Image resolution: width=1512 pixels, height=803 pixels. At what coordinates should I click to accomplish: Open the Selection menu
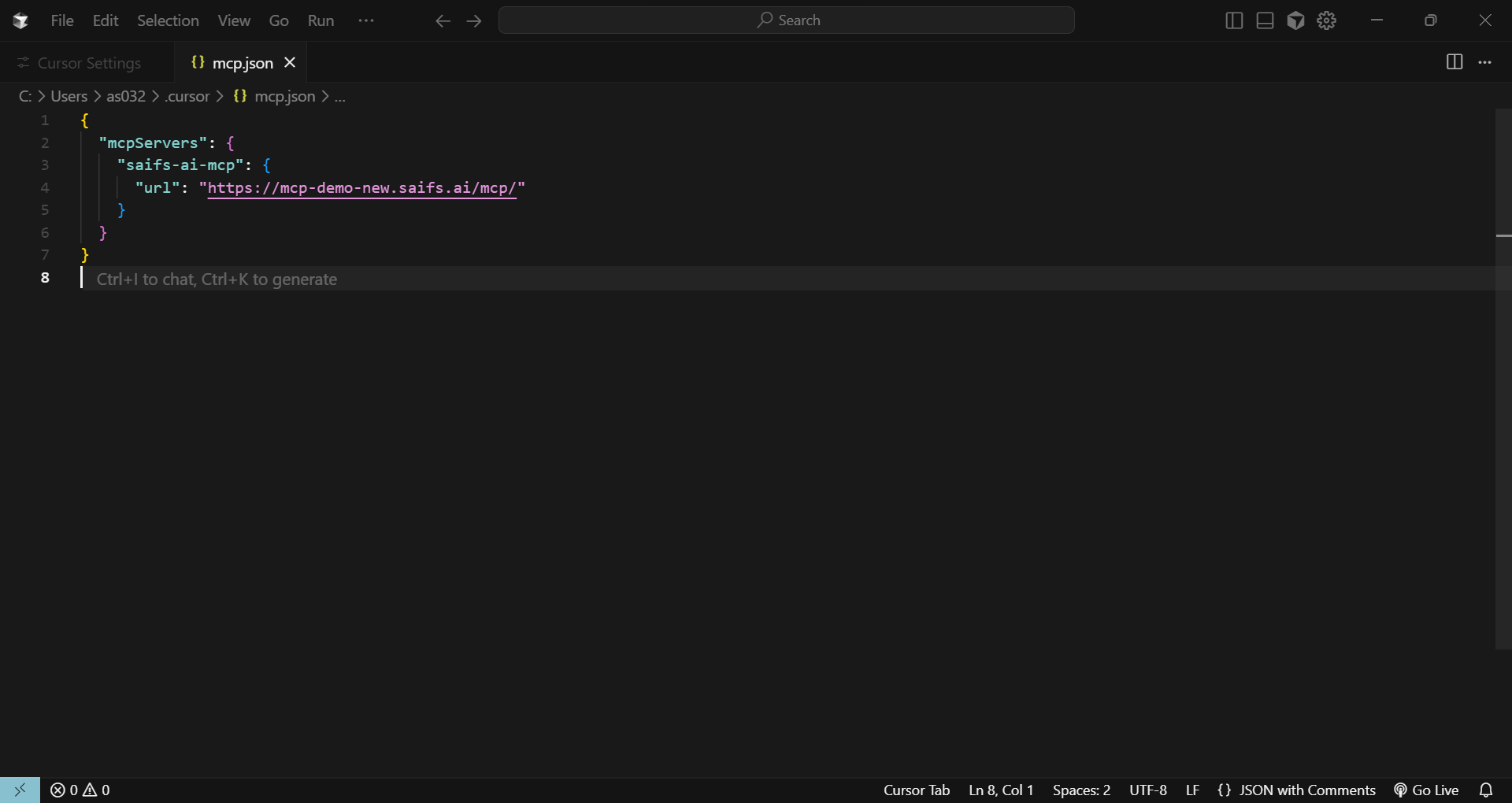click(168, 20)
